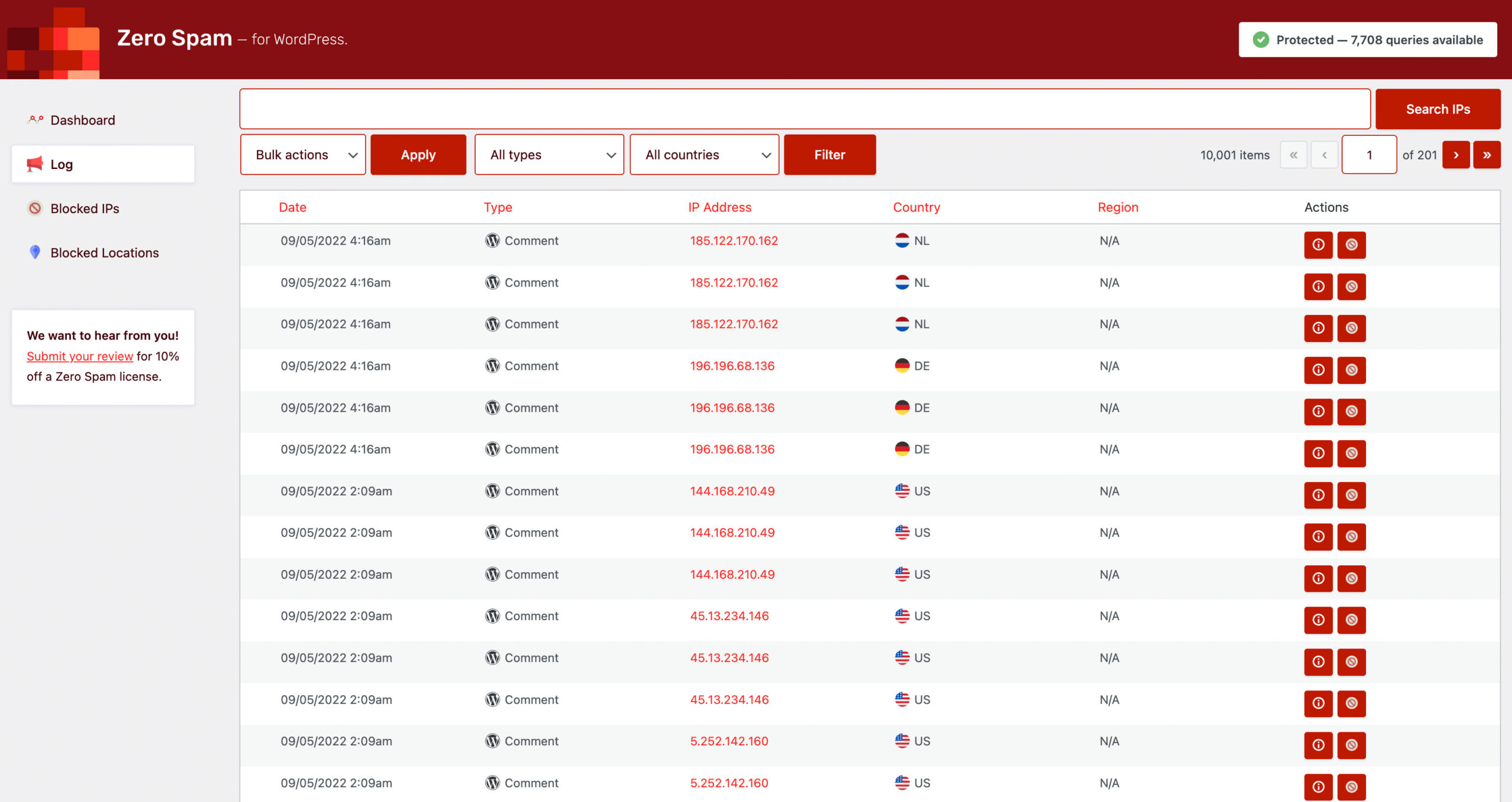Open info for second 144.168.210.49 row
The width and height of the screenshot is (1512, 802).
coord(1318,536)
